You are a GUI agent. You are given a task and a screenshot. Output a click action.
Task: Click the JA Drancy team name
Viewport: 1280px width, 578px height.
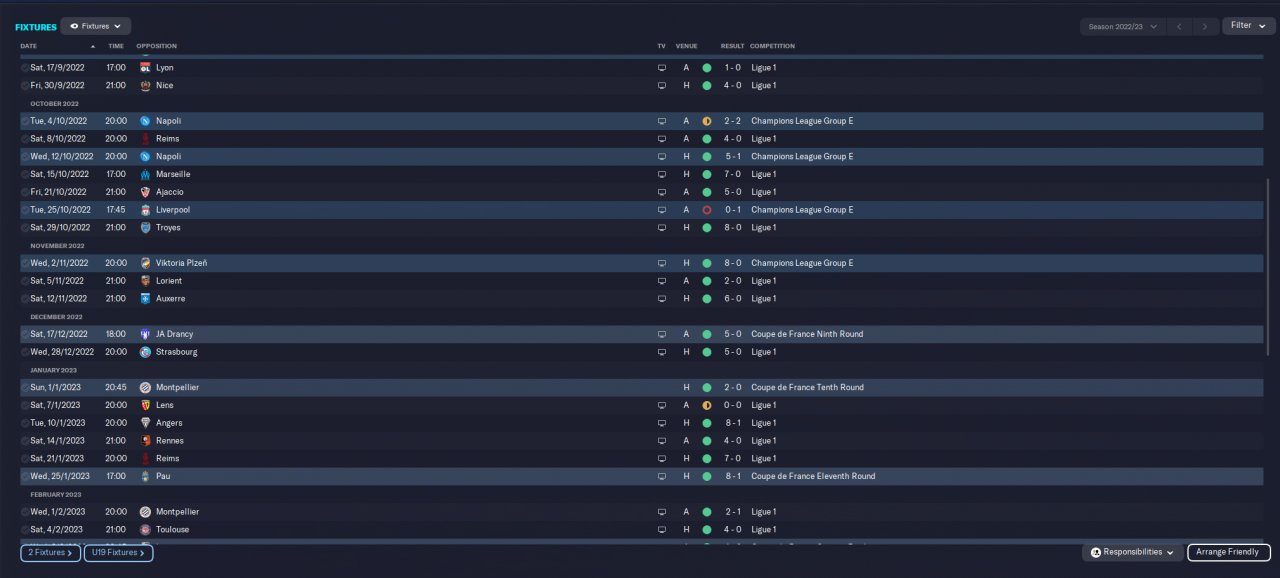[x=175, y=334]
